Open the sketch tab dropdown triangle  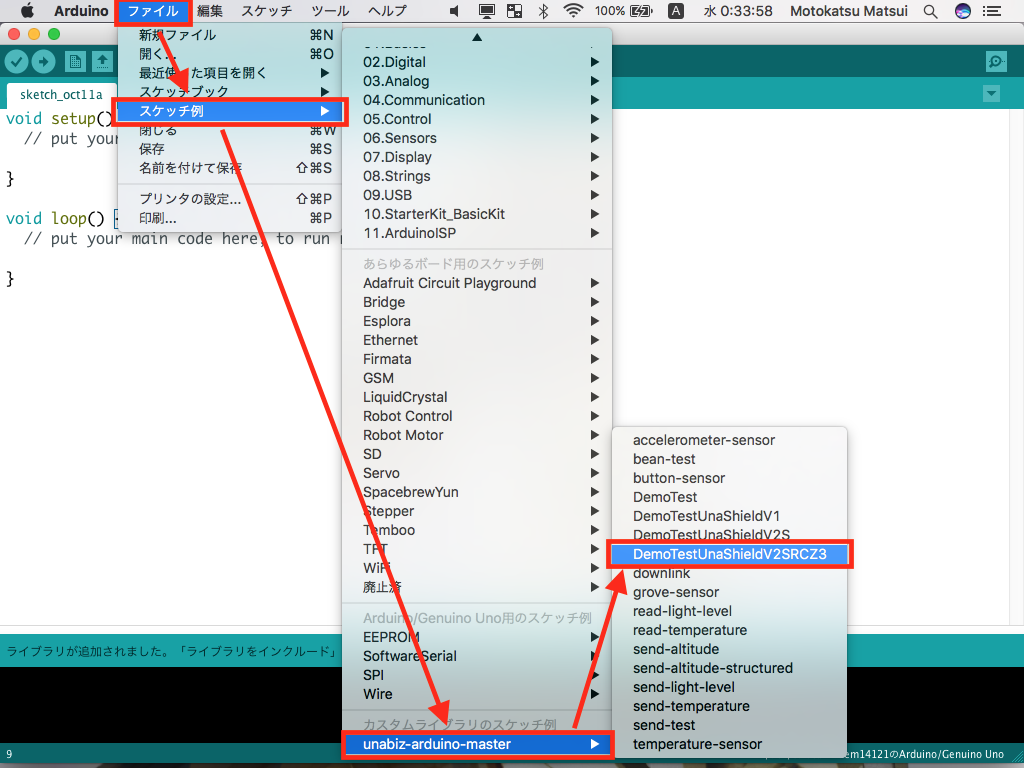[991, 93]
